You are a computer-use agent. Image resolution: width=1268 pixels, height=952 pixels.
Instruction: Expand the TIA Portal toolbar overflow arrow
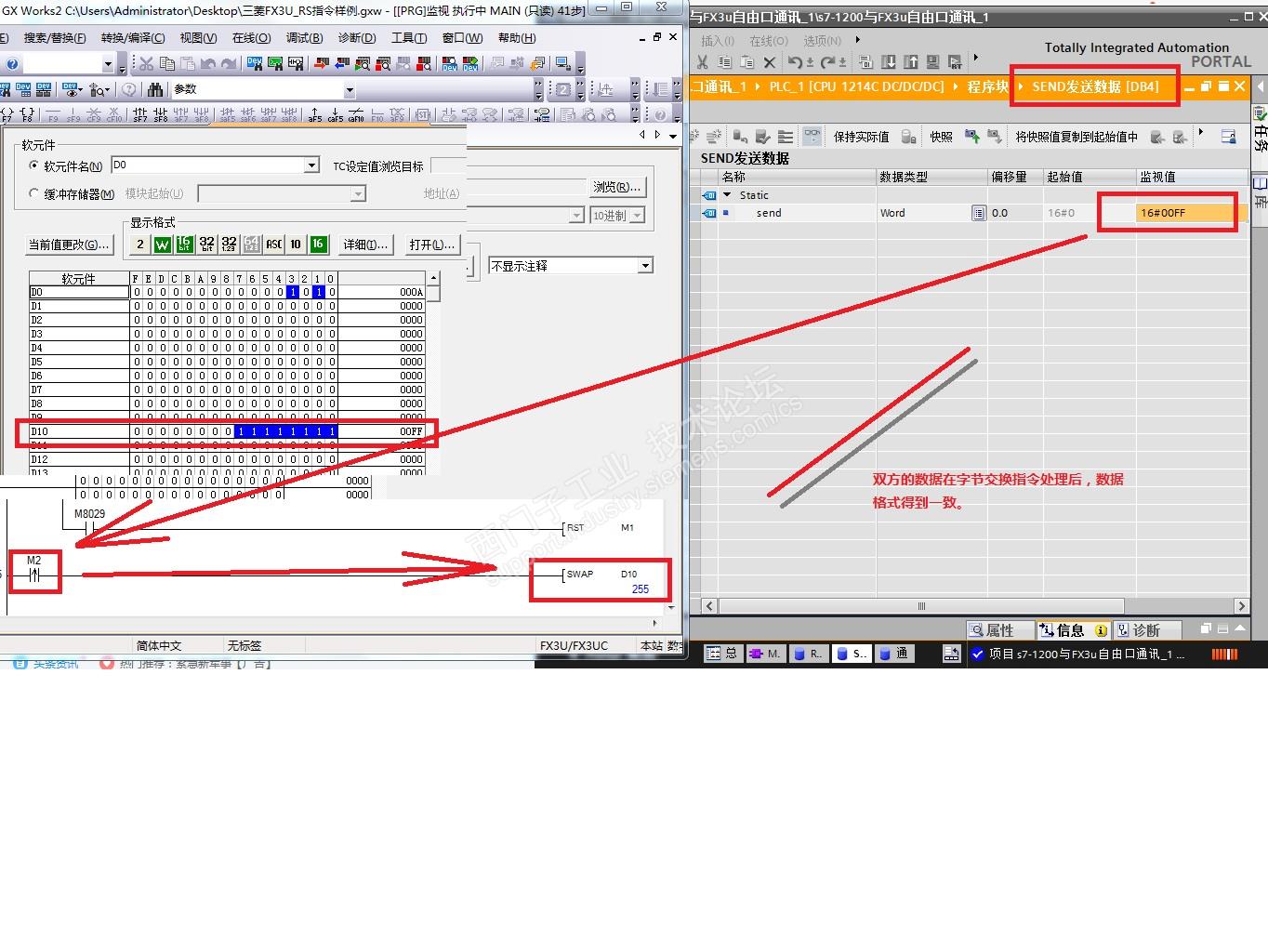tap(975, 58)
